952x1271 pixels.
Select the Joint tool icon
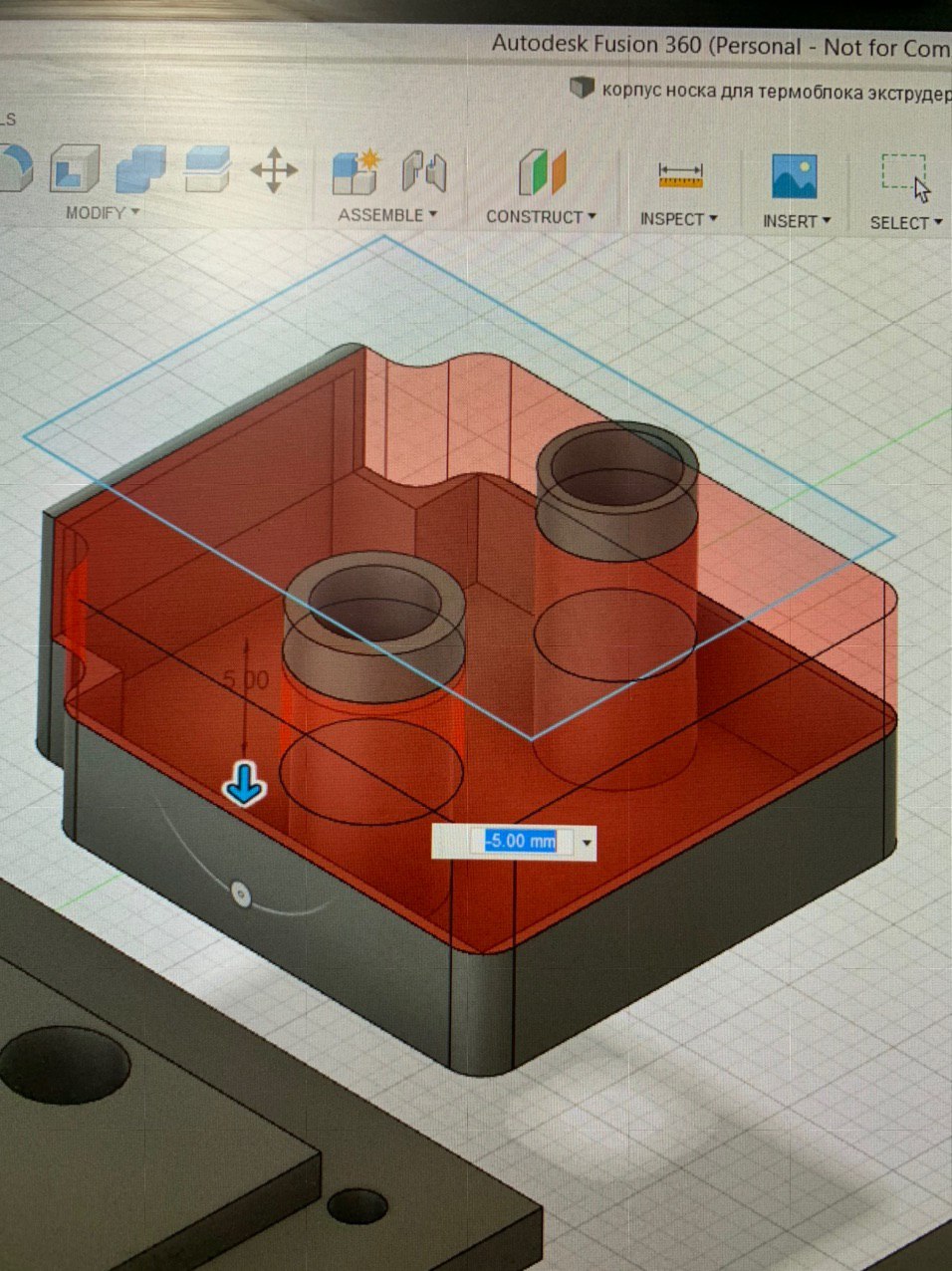[424, 172]
